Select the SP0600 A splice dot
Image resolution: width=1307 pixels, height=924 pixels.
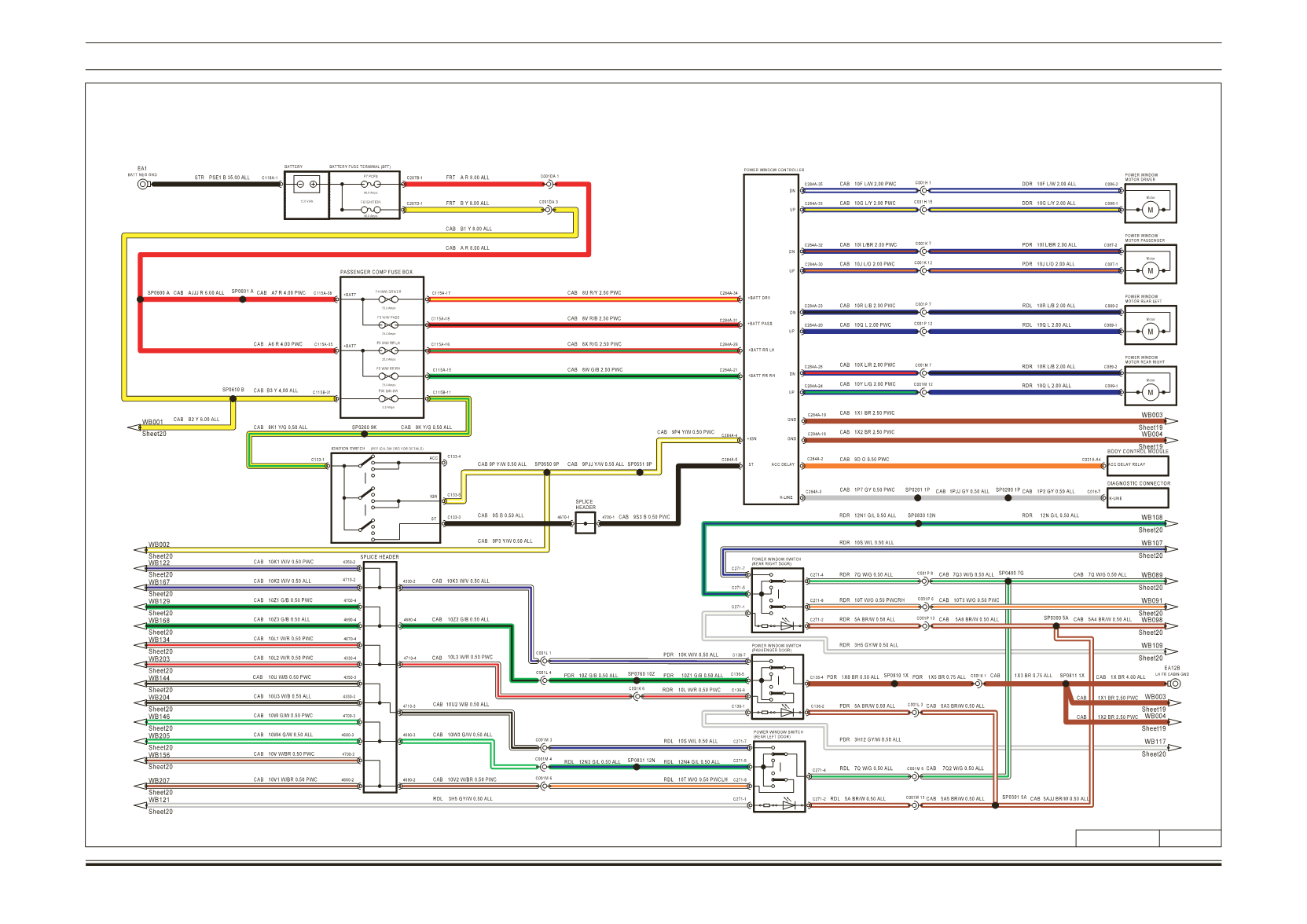pyautogui.click(x=141, y=299)
